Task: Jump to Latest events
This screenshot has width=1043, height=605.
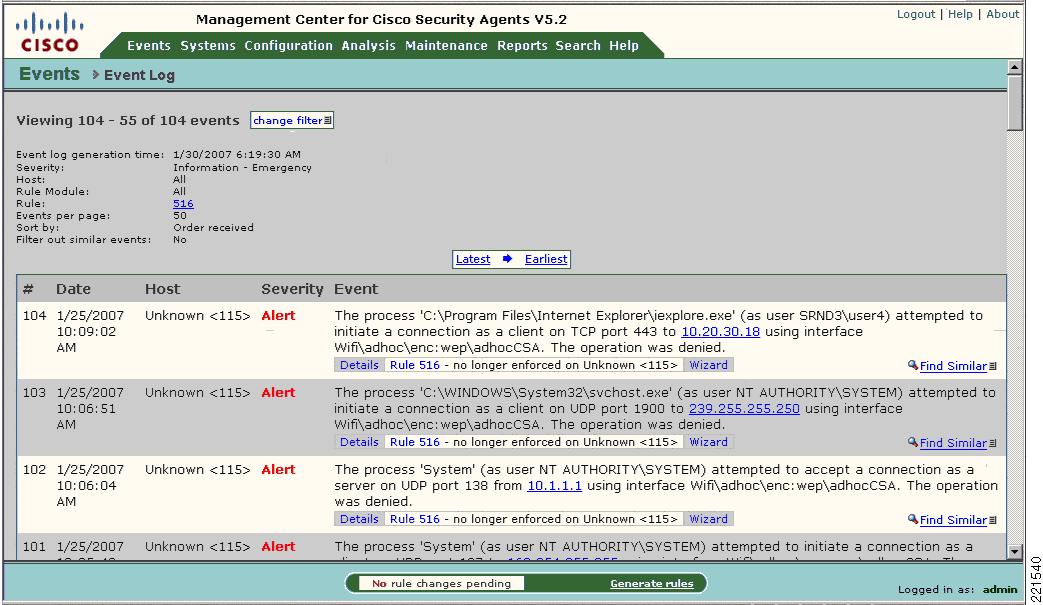Action: pyautogui.click(x=473, y=259)
